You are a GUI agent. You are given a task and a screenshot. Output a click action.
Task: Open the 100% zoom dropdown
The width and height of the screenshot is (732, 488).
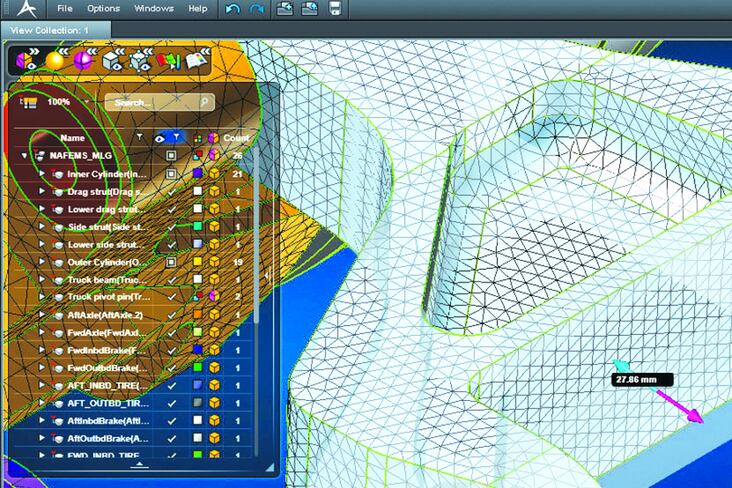pyautogui.click(x=86, y=102)
